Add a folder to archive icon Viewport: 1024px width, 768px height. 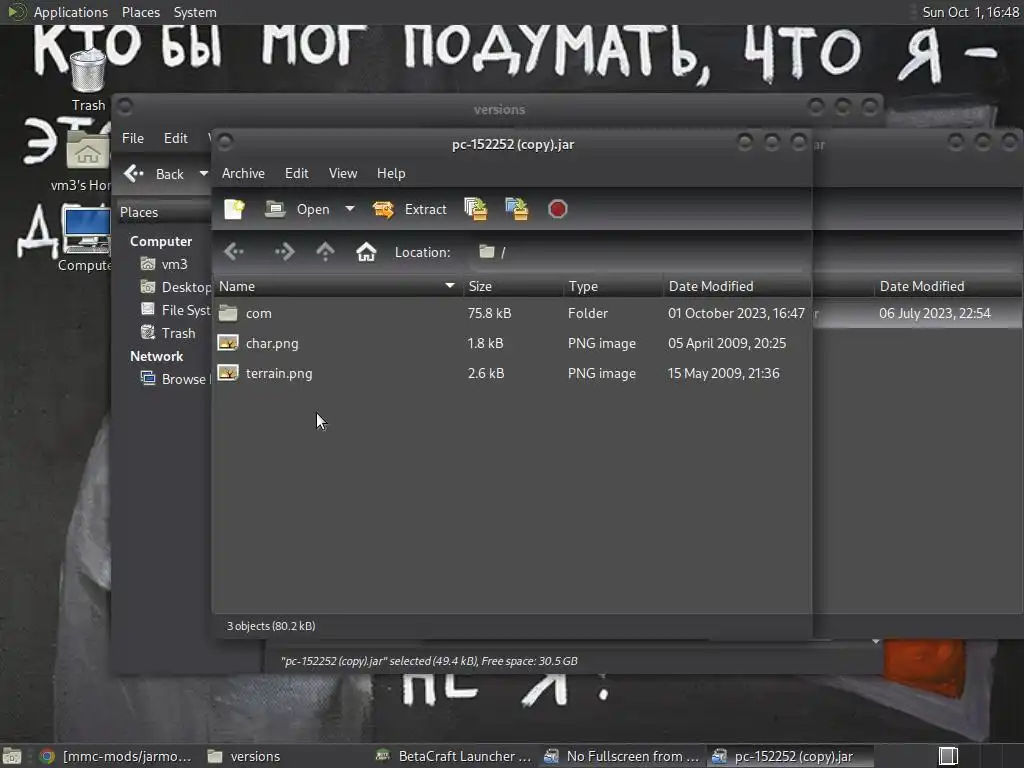517,209
